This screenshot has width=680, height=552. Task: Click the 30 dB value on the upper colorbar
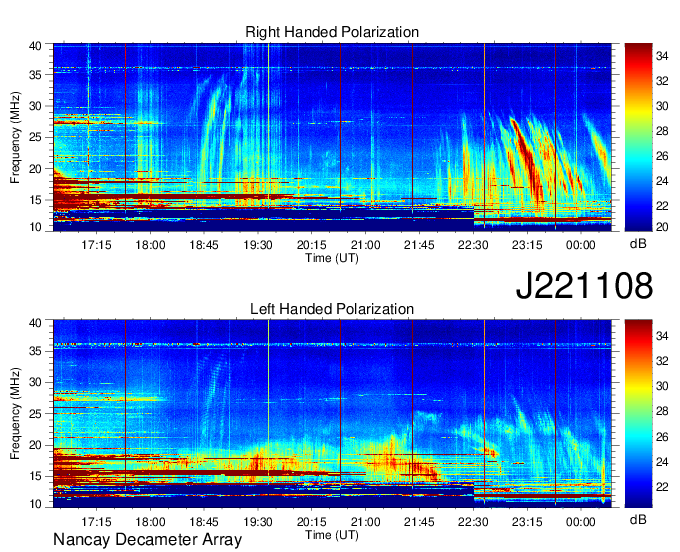(662, 106)
